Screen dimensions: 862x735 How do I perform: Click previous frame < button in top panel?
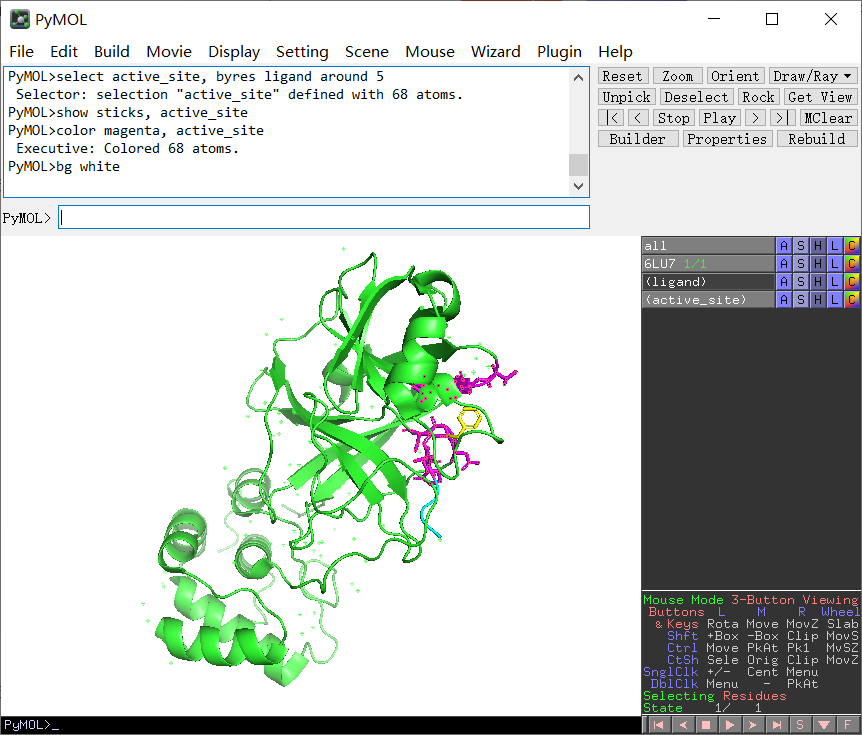(x=637, y=118)
